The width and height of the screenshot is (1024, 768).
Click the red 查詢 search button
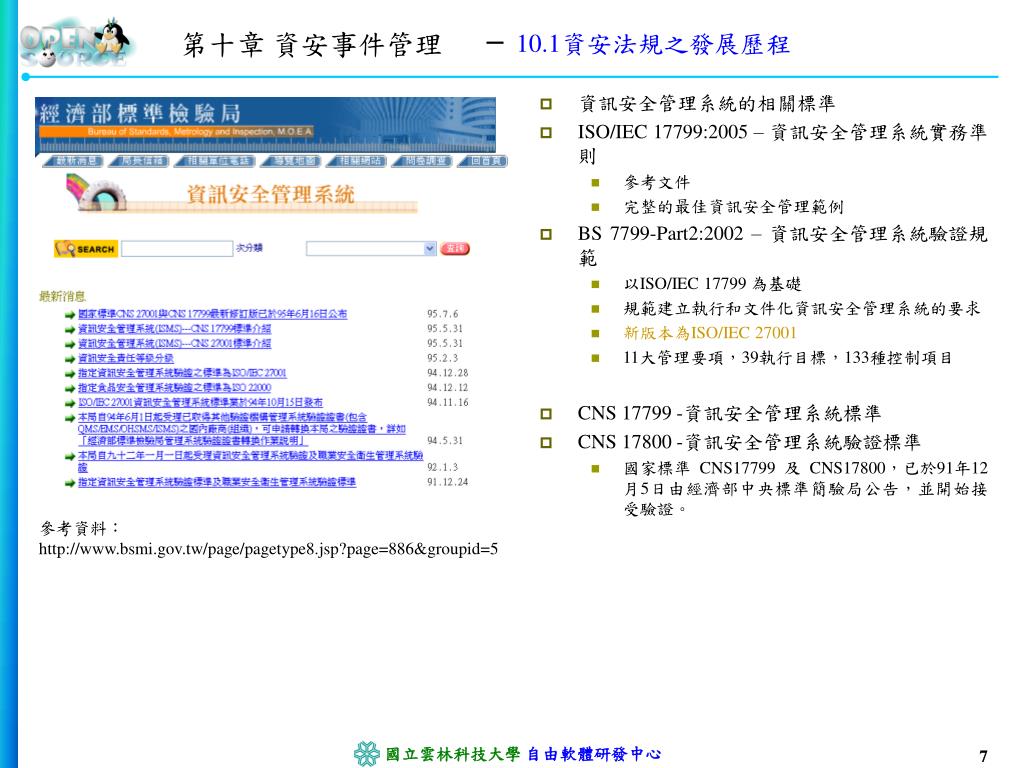[x=455, y=248]
